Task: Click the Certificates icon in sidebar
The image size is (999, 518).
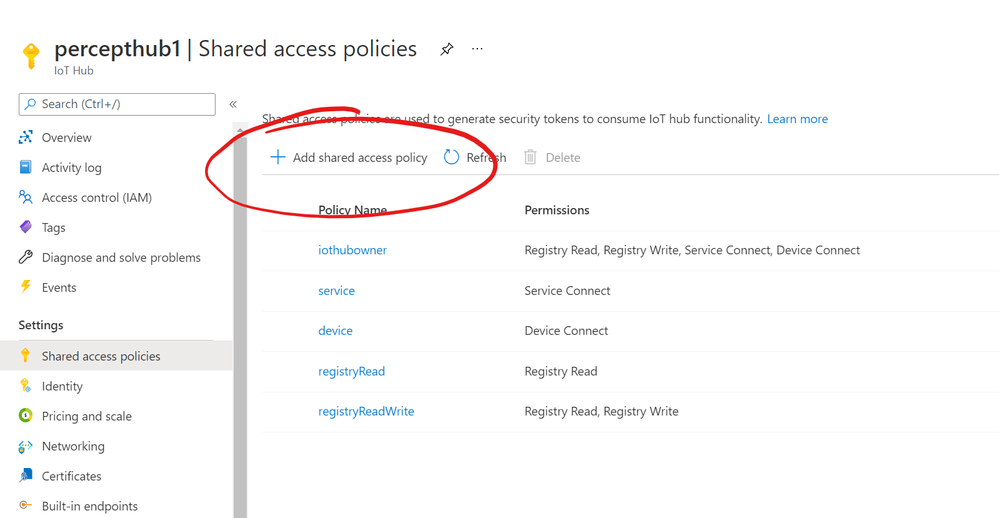Action: click(26, 477)
